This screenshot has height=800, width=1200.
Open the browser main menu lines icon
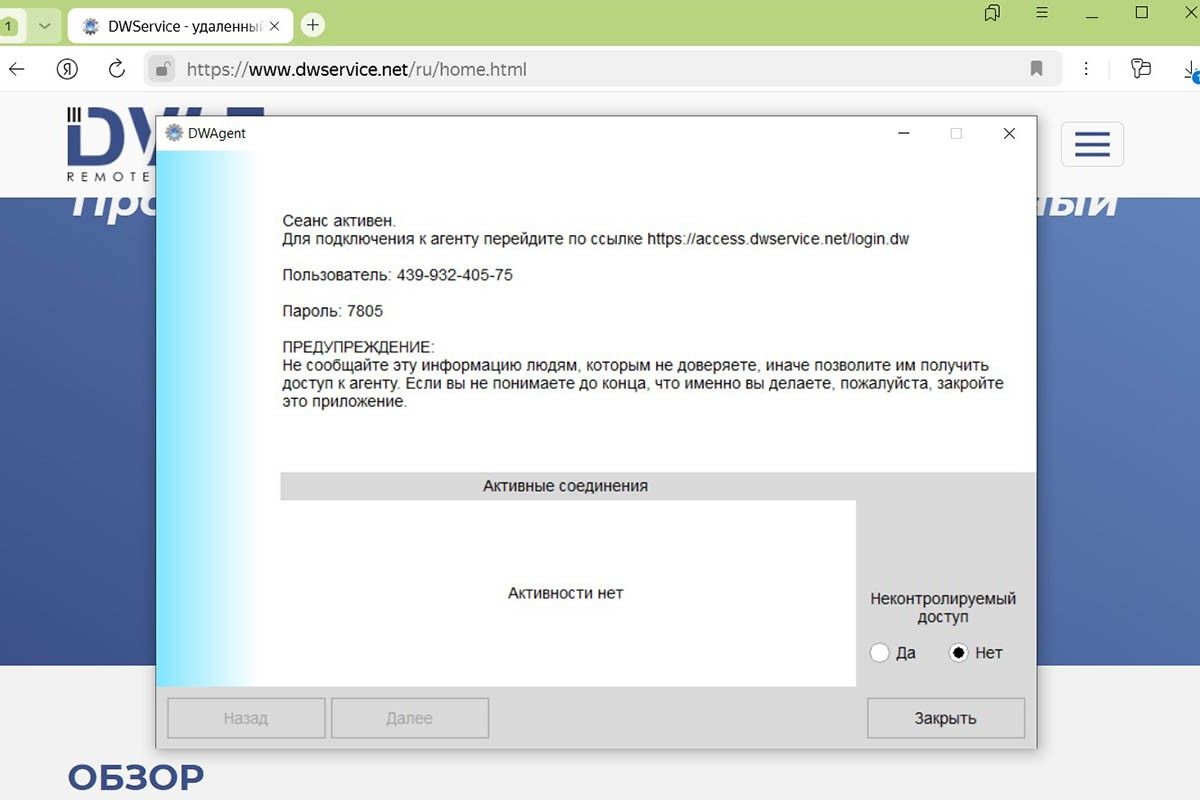(1042, 13)
